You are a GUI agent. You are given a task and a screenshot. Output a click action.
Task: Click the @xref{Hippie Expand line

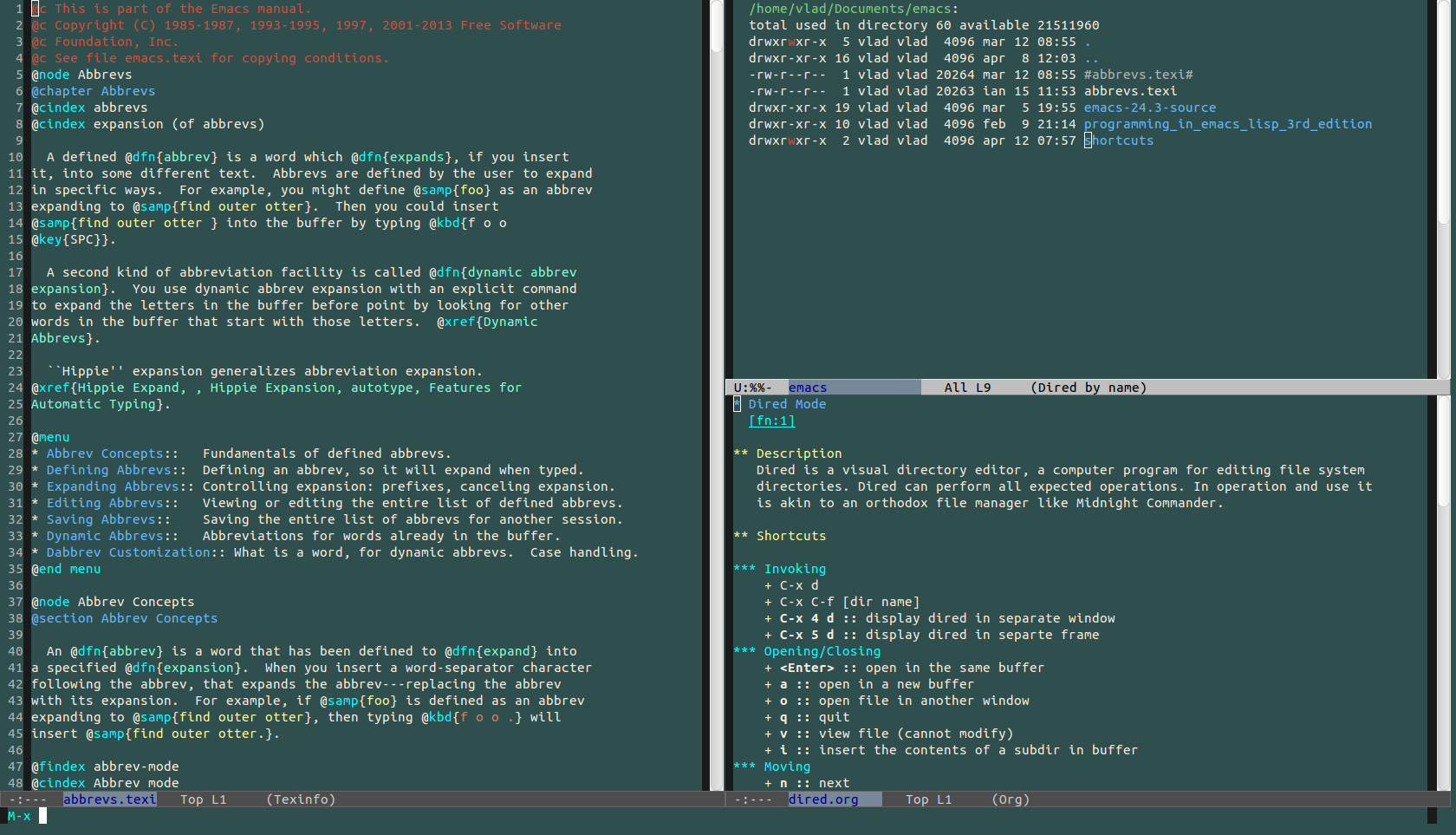276,388
